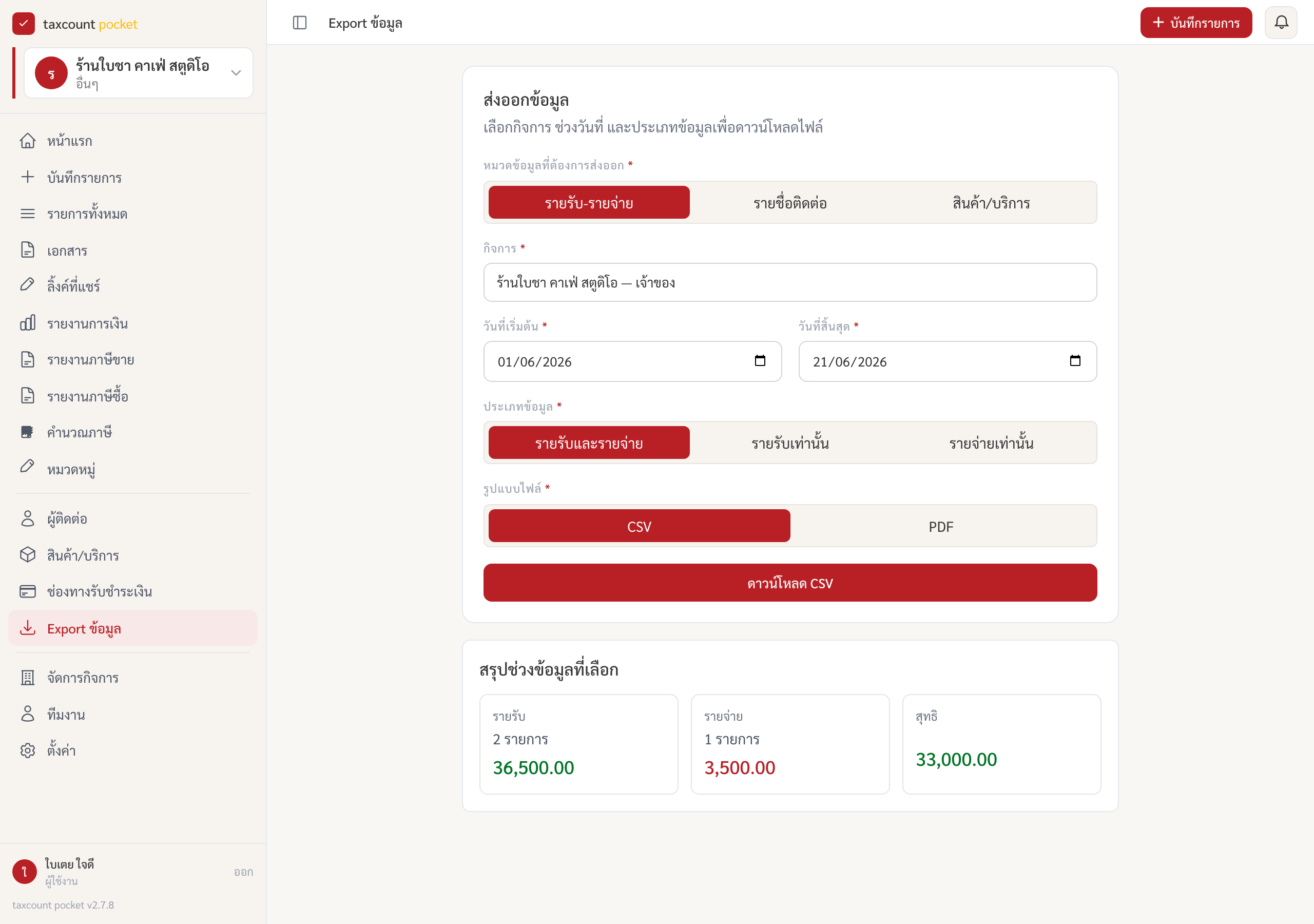Toggle the sidebar collapse icon
Image resolution: width=1314 pixels, height=924 pixels.
pyautogui.click(x=300, y=23)
